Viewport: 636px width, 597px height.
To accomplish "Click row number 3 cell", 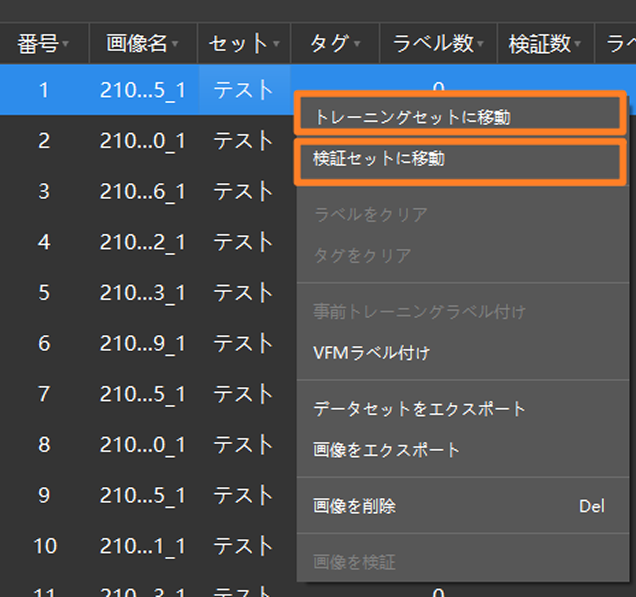I will pyautogui.click(x=44, y=191).
